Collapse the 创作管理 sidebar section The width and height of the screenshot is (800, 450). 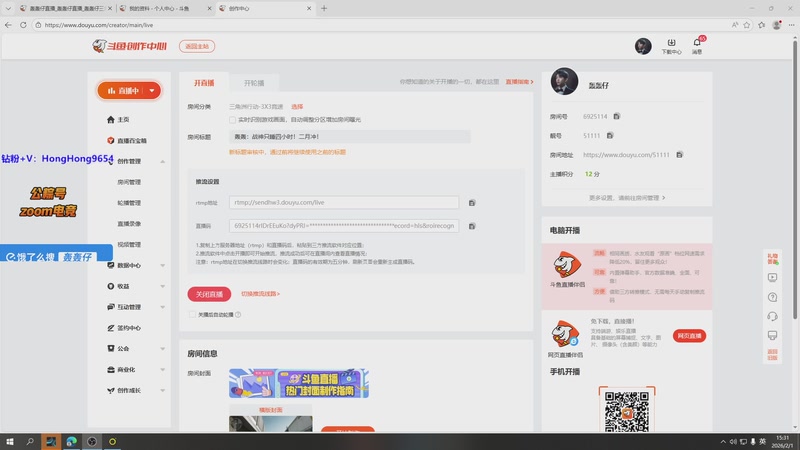coord(162,161)
